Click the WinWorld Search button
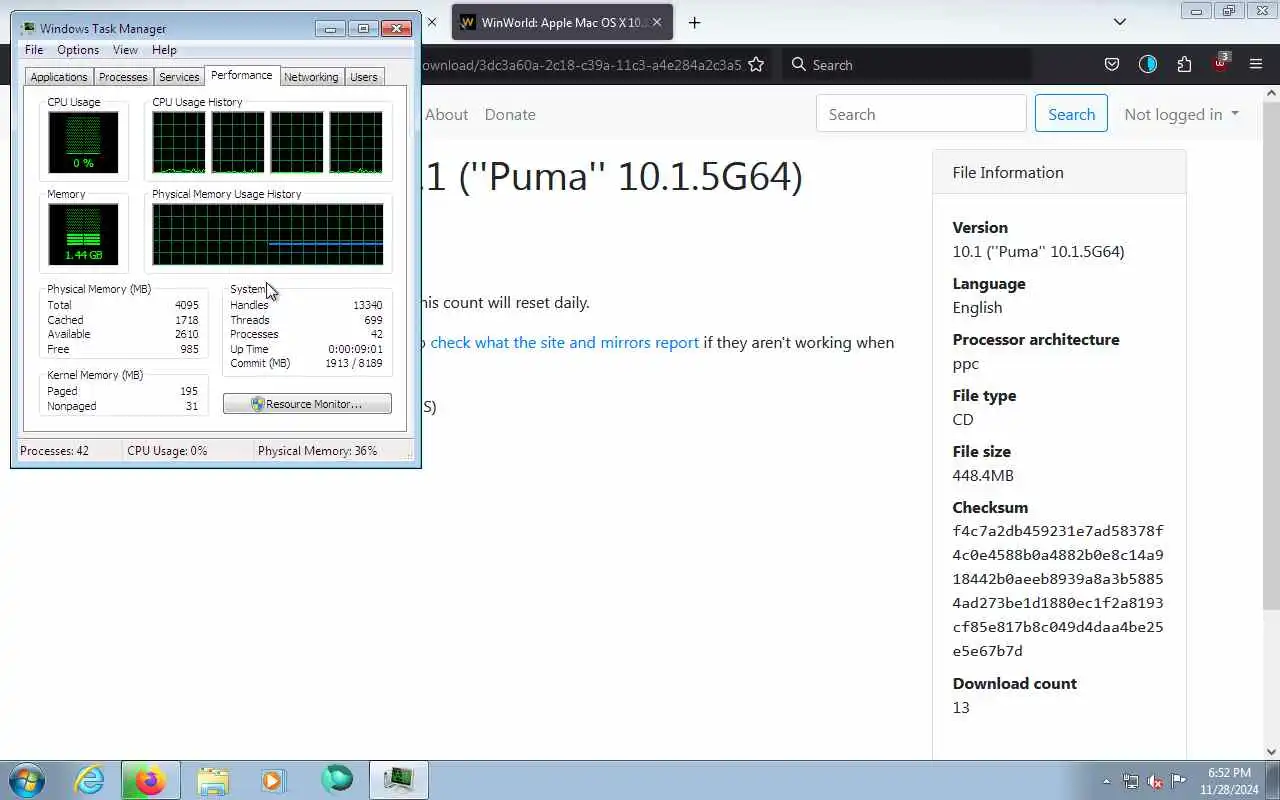Viewport: 1280px width, 800px height. [1071, 114]
